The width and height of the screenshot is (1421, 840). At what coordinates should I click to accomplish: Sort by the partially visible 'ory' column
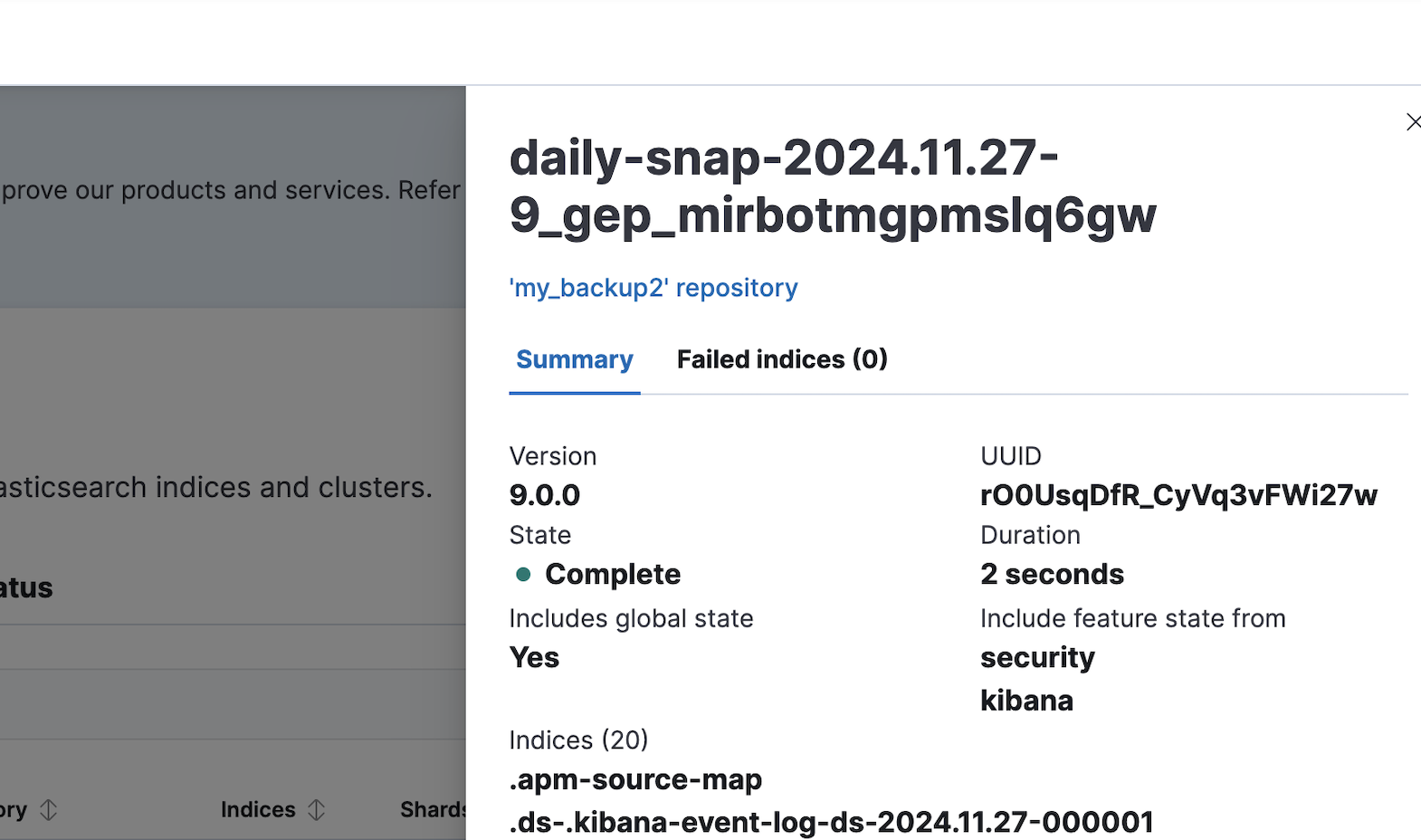pyautogui.click(x=29, y=809)
